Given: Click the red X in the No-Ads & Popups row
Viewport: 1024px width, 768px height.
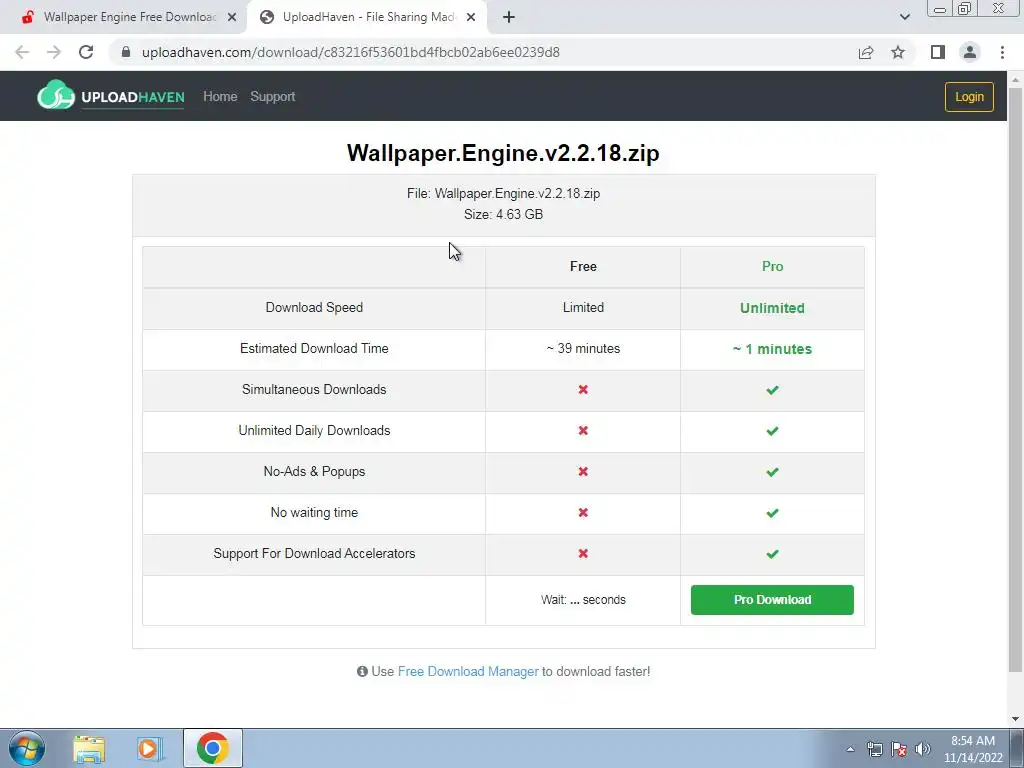Looking at the screenshot, I should click(583, 472).
